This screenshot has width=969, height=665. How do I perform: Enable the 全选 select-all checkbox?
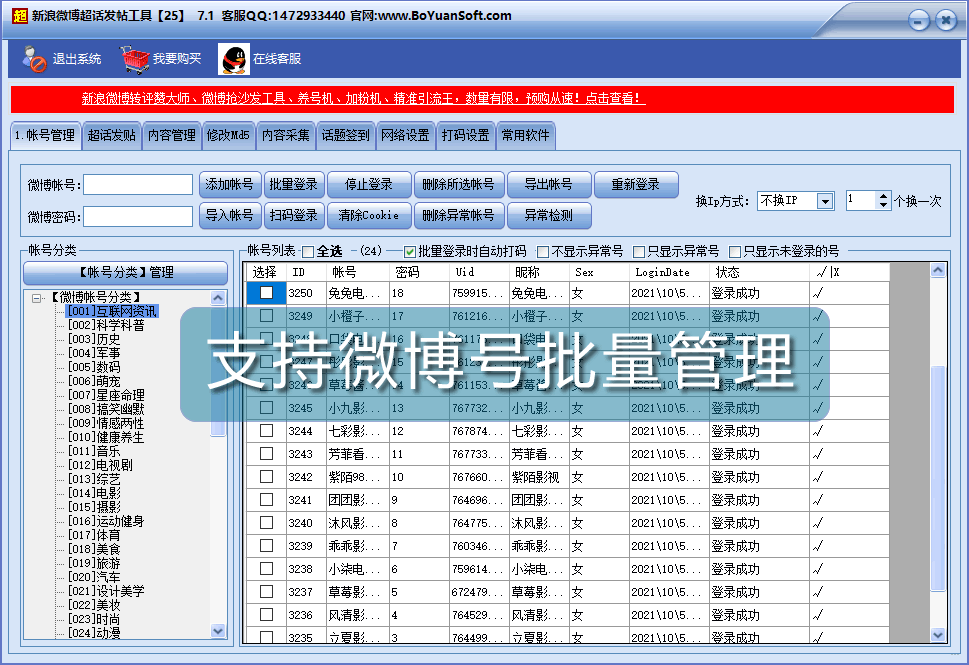pyautogui.click(x=308, y=252)
